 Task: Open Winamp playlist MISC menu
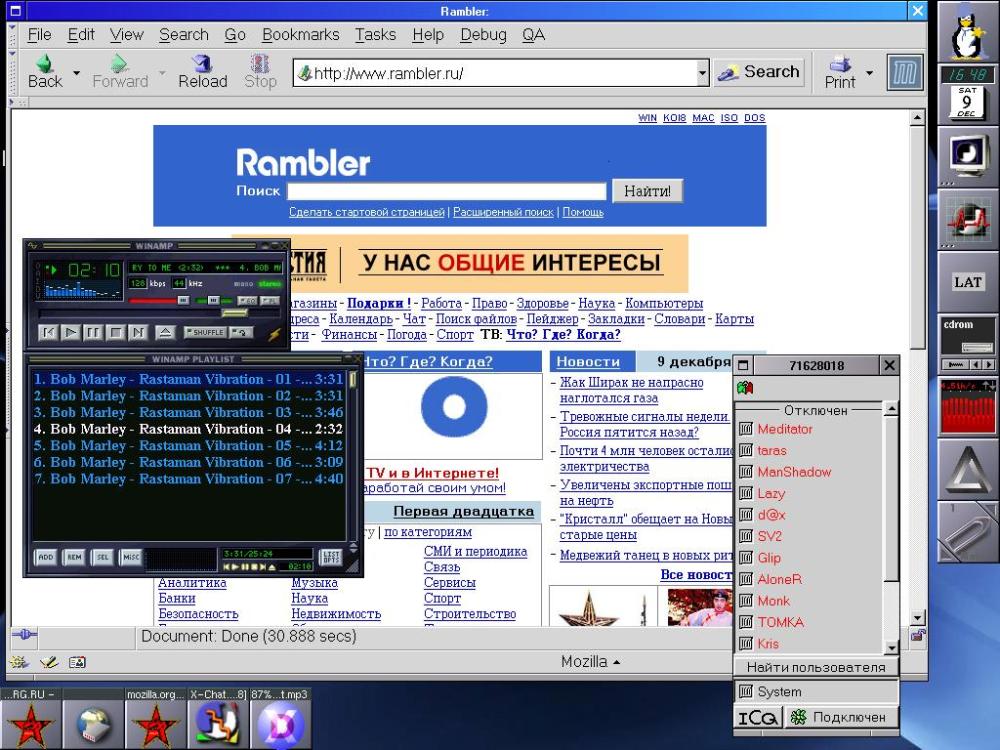tap(131, 557)
